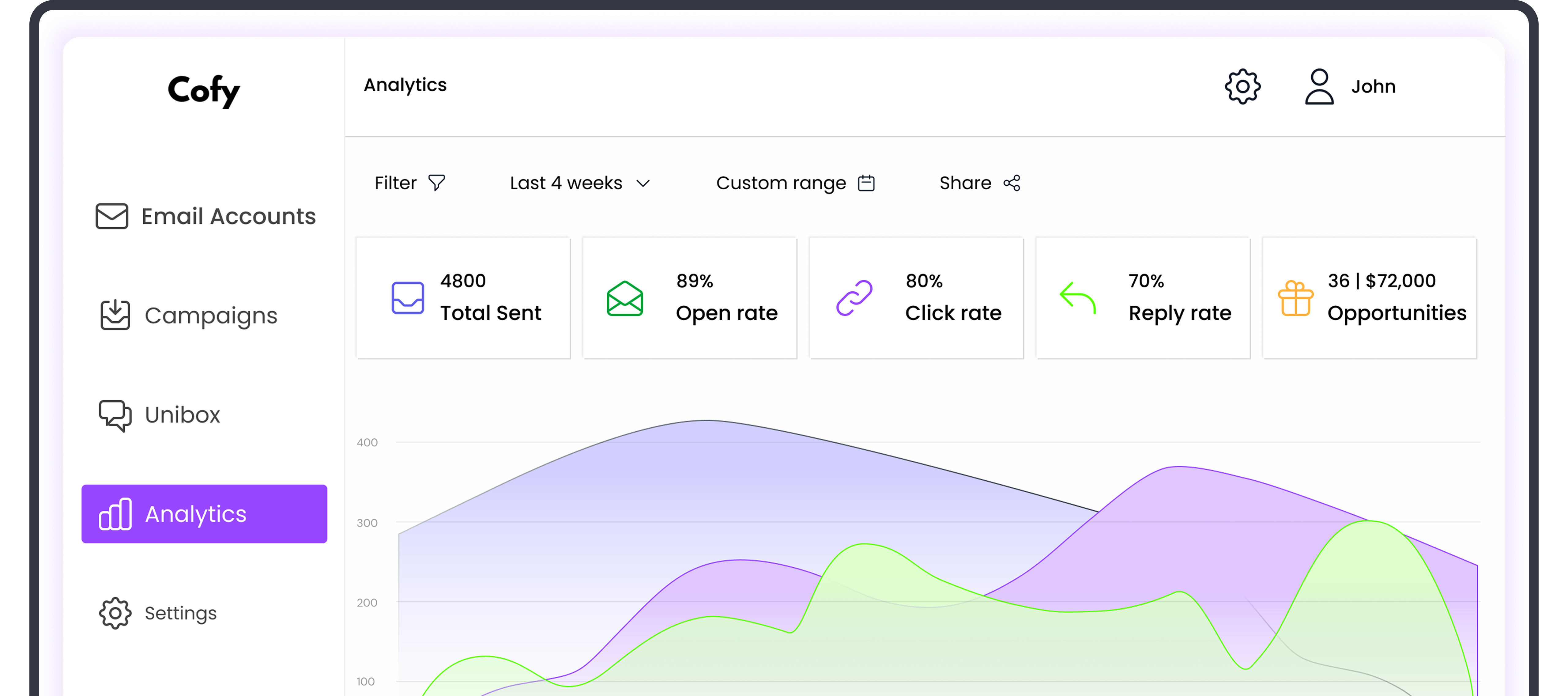Open the gear settings icon in header

tap(1242, 86)
